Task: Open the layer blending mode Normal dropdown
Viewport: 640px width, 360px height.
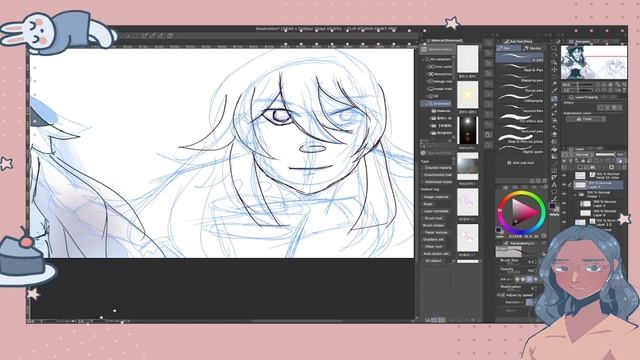Action: (x=582, y=155)
